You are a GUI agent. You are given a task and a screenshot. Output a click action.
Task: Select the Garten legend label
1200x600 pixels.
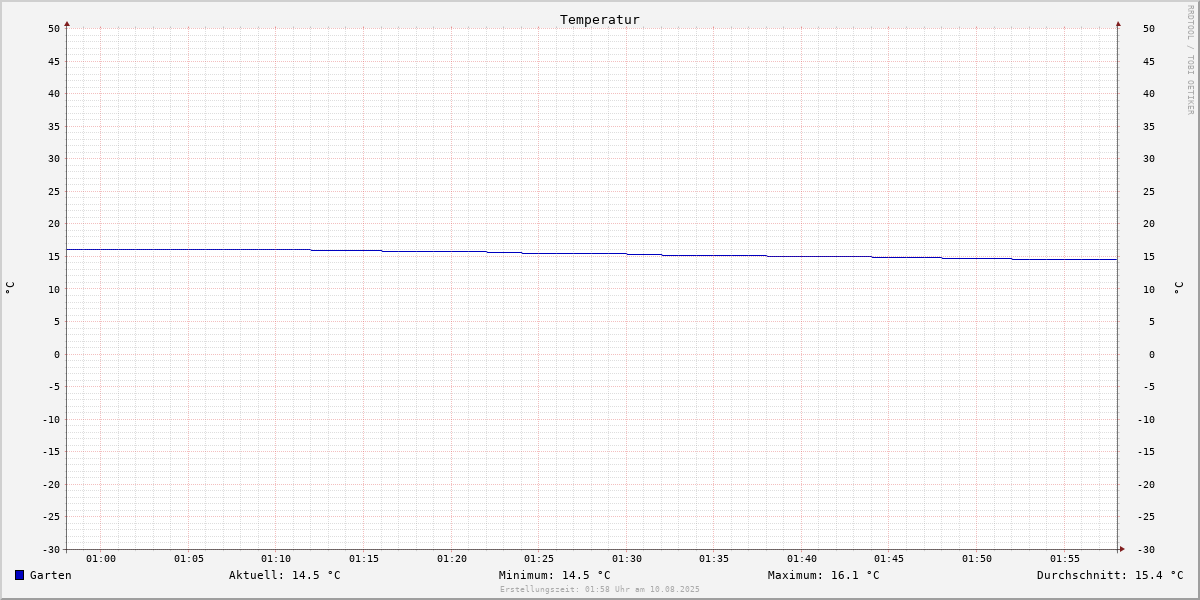click(x=51, y=575)
